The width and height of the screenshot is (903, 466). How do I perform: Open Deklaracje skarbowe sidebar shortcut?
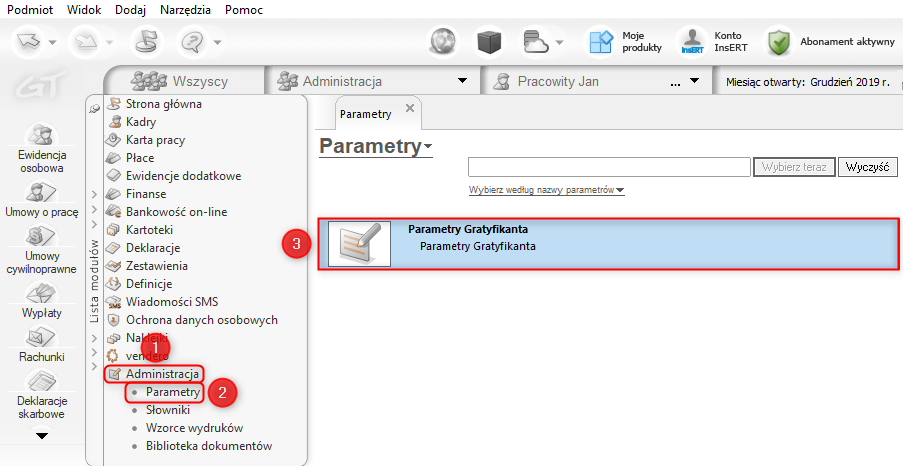point(42,383)
